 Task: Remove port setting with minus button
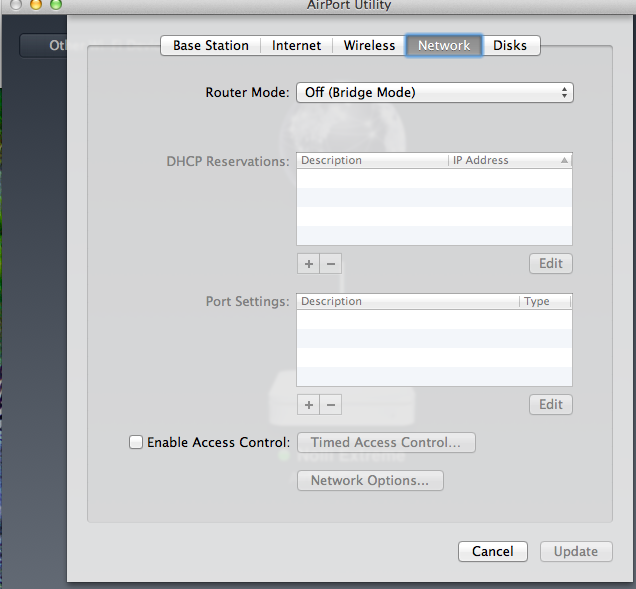(331, 404)
